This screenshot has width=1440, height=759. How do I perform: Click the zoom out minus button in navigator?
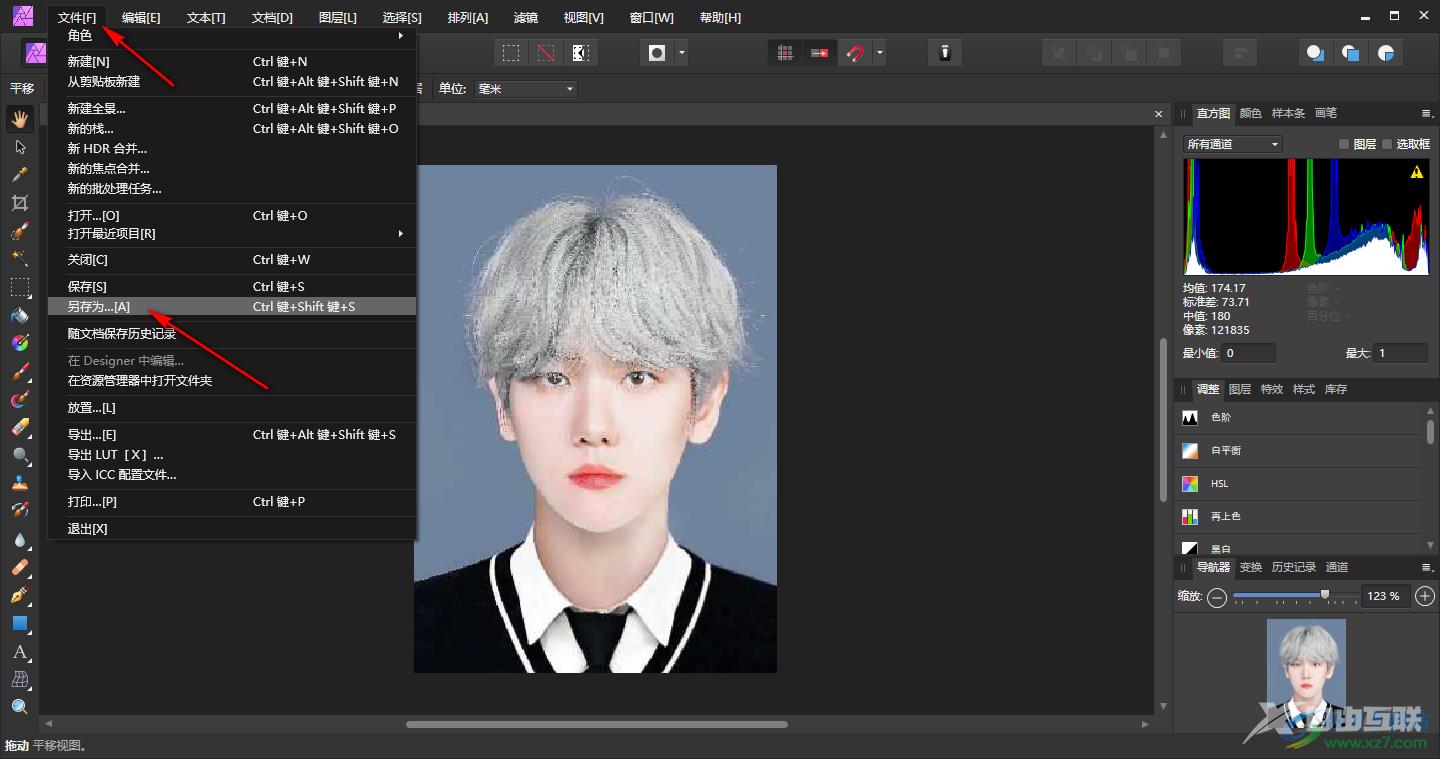[1217, 597]
